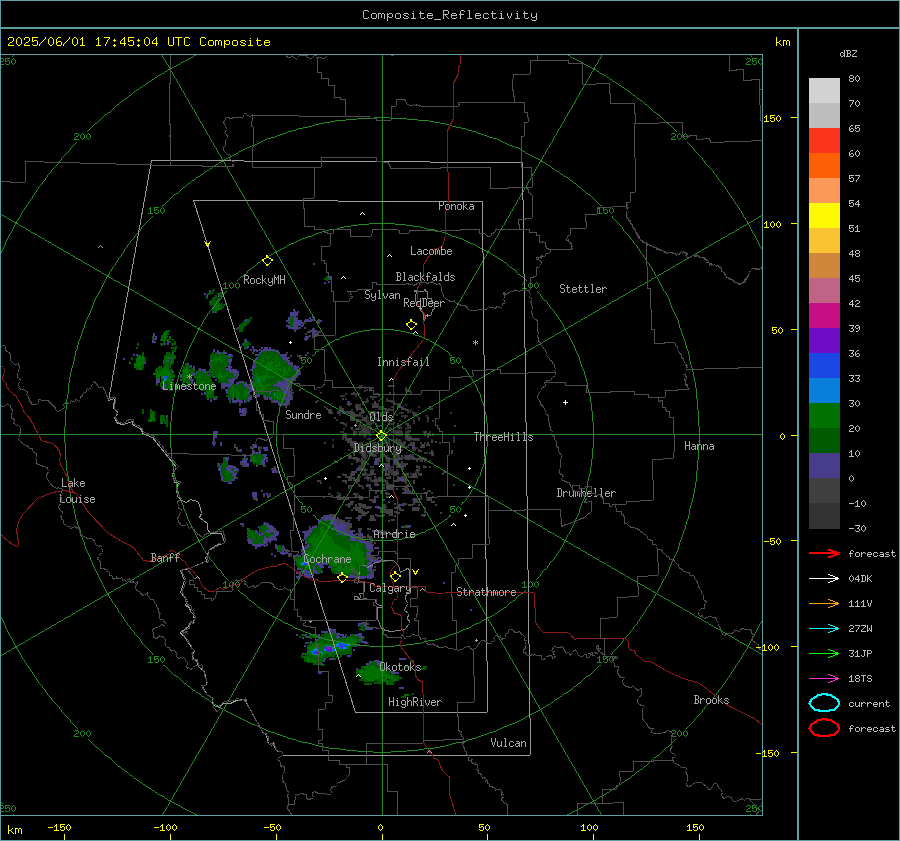The width and height of the screenshot is (900, 841).
Task: Click the Lake Louise label
Action: (77, 491)
